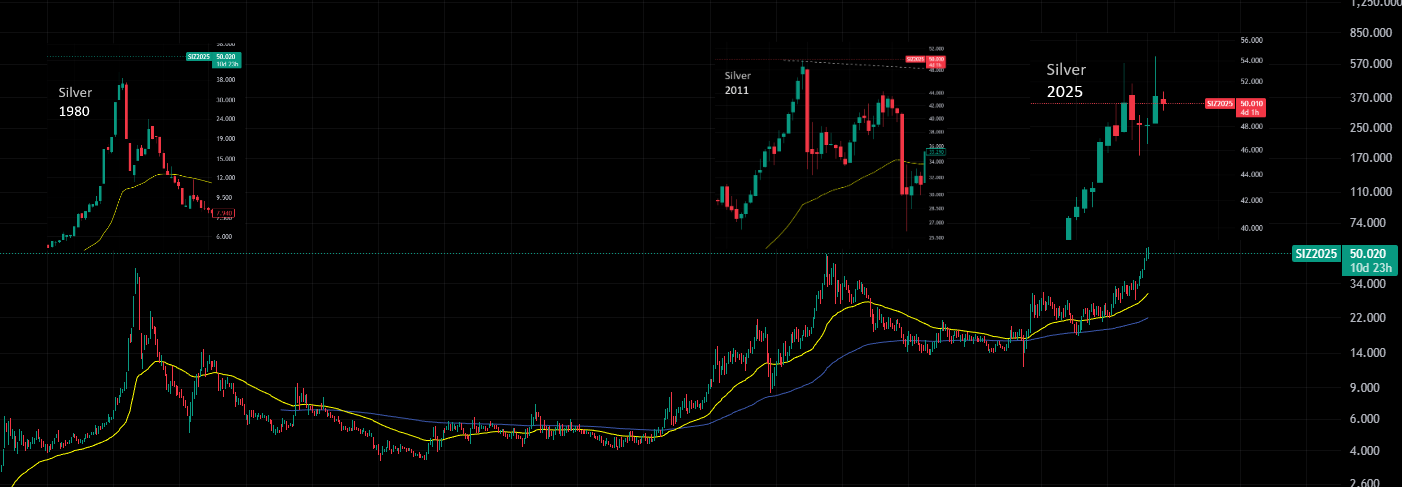
Task: Select the red 7.940 price tag
Action: tap(225, 213)
